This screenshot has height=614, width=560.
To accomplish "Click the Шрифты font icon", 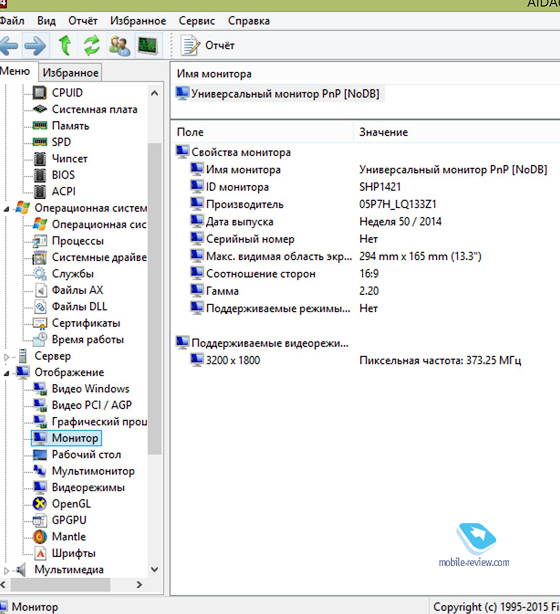I will click(40, 553).
